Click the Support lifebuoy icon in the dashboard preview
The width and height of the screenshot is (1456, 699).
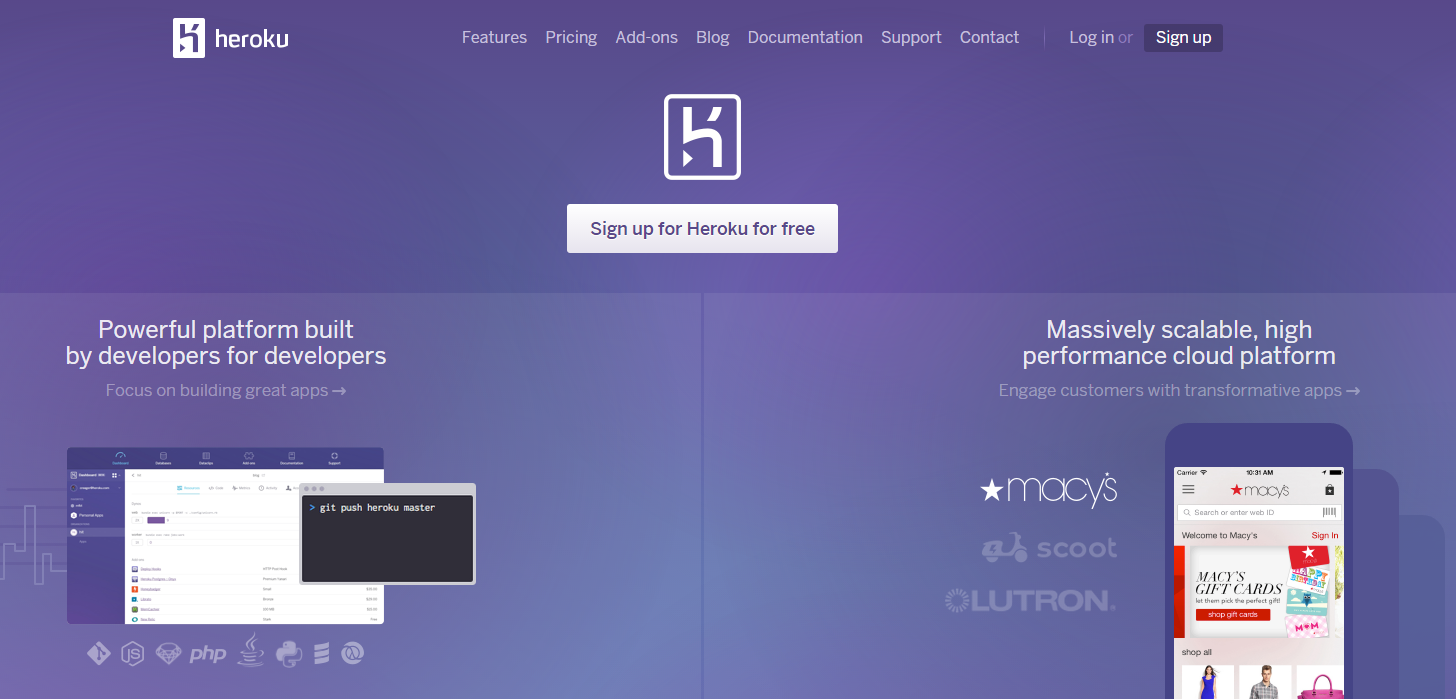[x=334, y=457]
